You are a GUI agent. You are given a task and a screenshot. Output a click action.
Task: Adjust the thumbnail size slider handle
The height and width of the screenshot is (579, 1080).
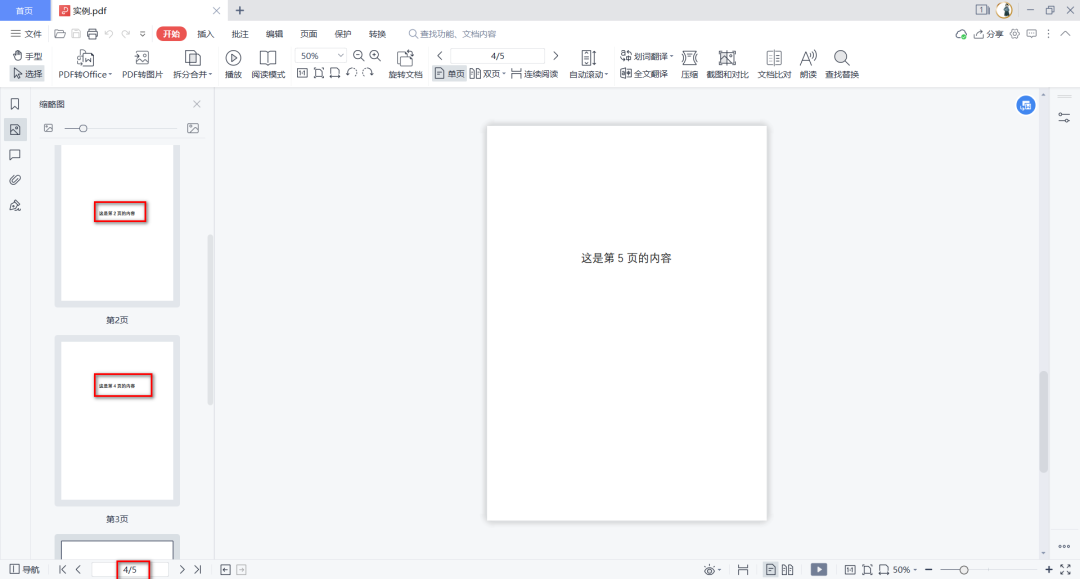[x=83, y=128]
